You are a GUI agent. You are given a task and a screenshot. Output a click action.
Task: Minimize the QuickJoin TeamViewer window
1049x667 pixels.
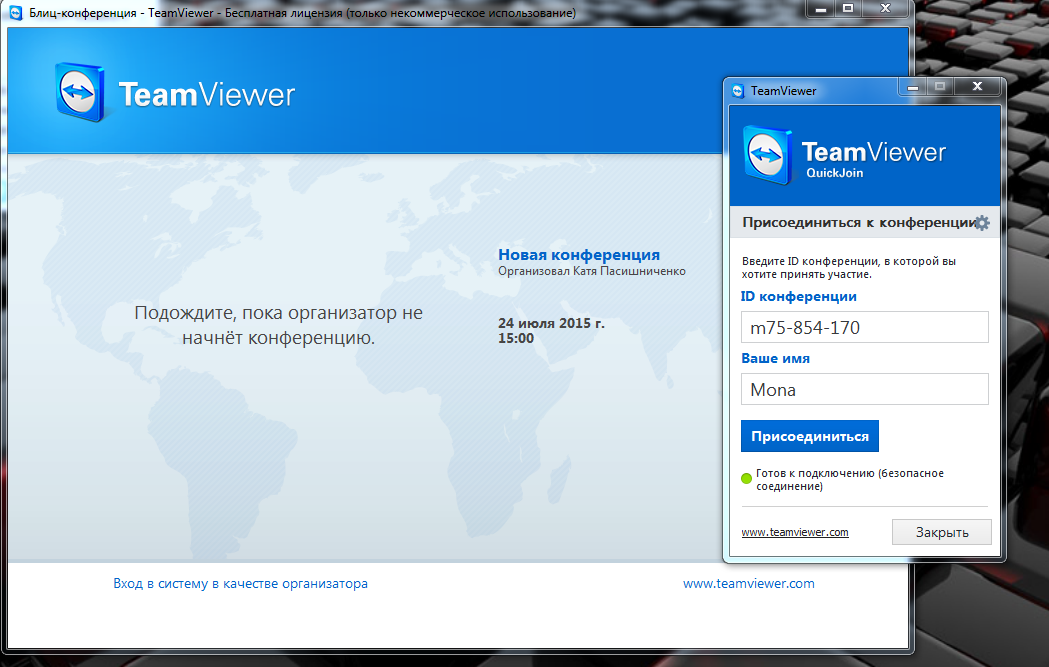(x=913, y=86)
